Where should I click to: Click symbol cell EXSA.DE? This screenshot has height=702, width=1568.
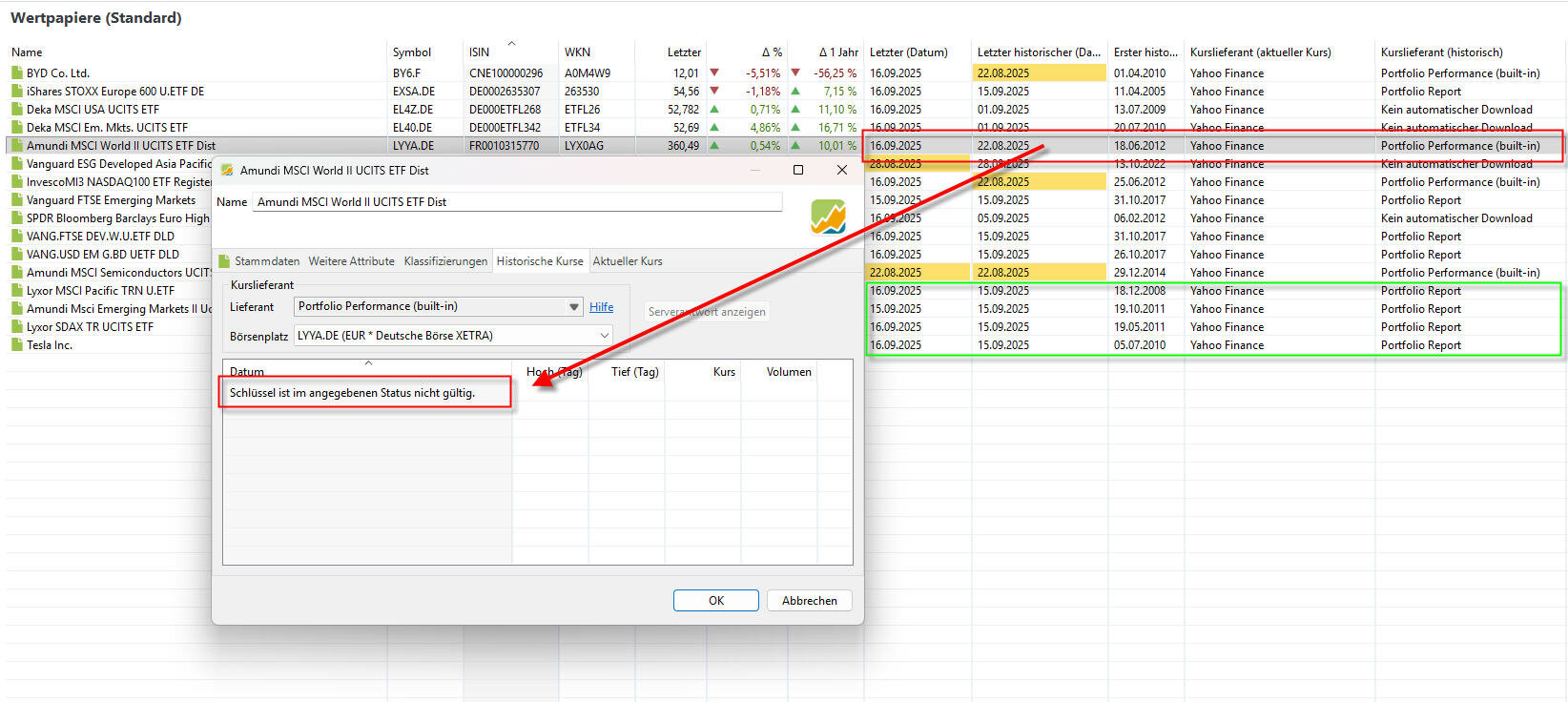(x=414, y=92)
